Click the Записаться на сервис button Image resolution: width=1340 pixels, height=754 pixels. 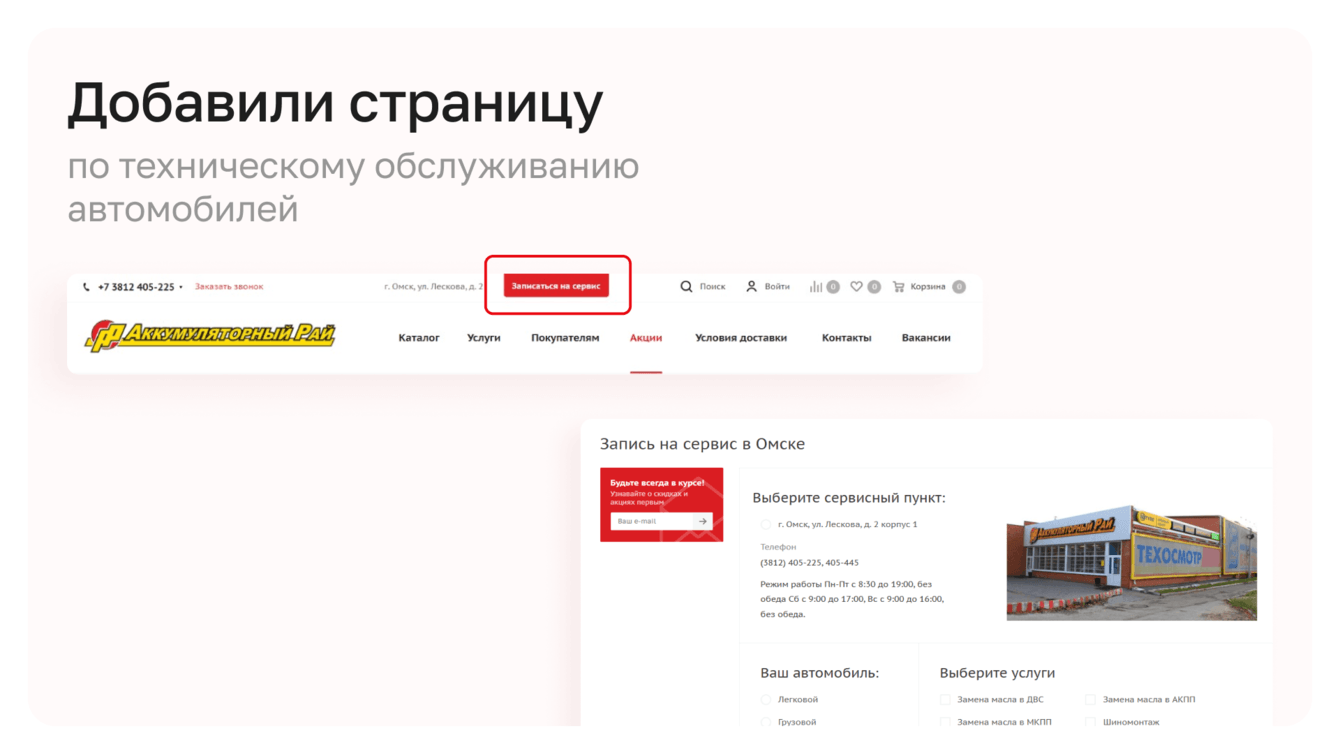click(x=556, y=286)
